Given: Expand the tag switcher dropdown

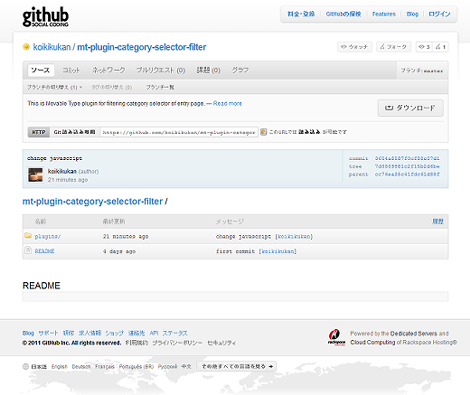Looking at the screenshot, I should (112, 87).
